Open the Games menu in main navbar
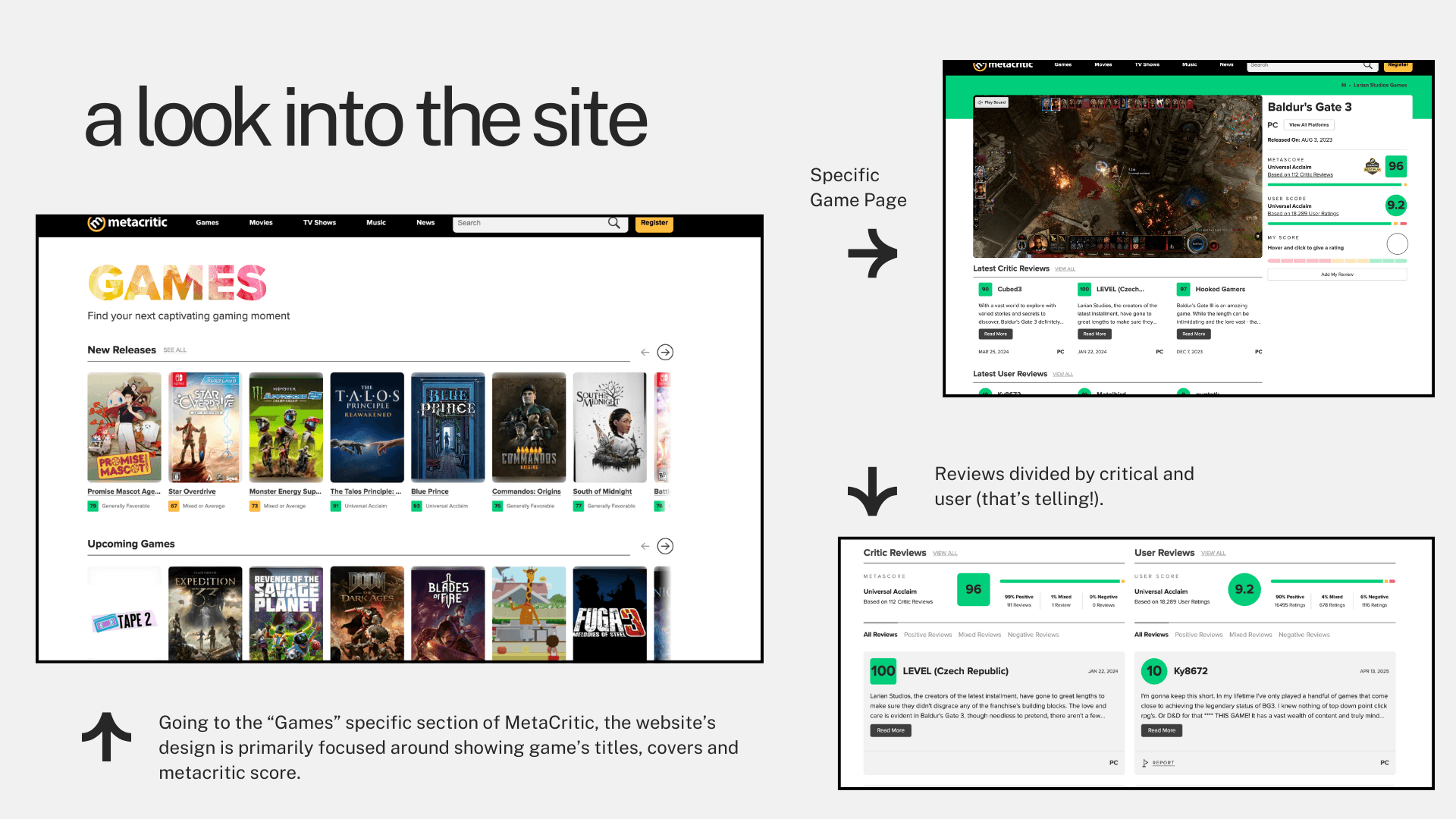Viewport: 1456px width, 819px height. (207, 223)
